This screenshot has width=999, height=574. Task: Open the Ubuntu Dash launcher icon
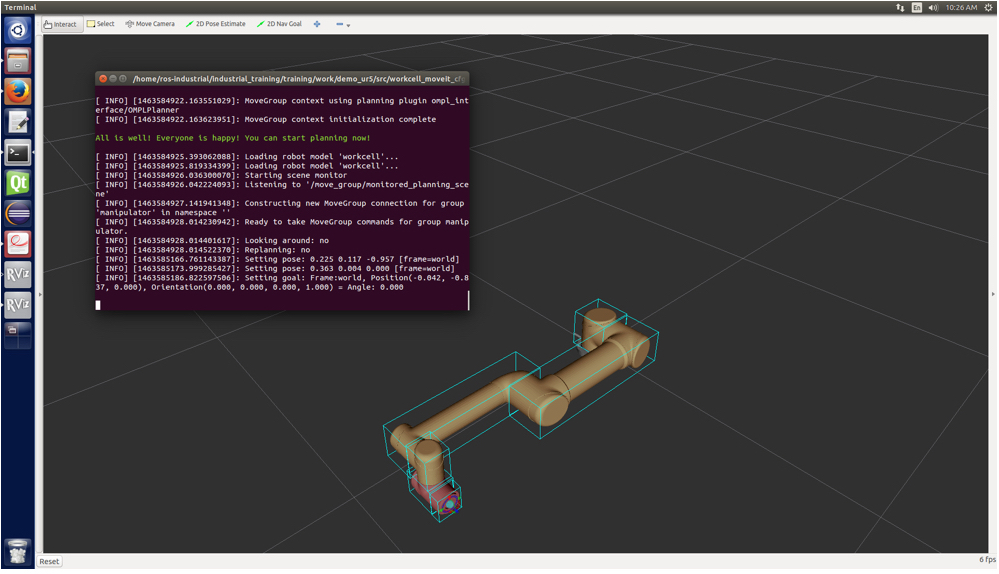(18, 30)
